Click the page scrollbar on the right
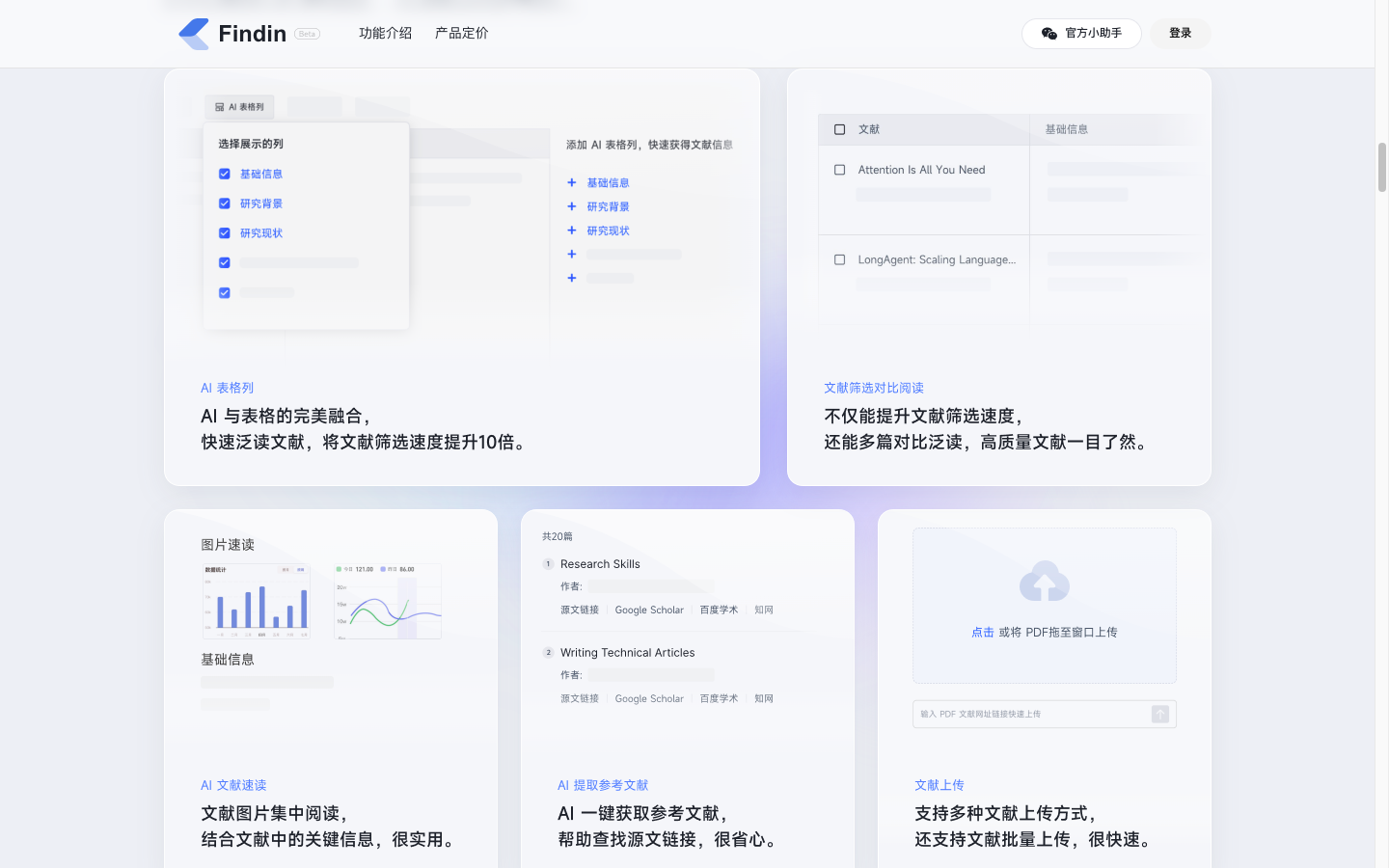Viewport: 1389px width, 868px height. (x=1381, y=167)
